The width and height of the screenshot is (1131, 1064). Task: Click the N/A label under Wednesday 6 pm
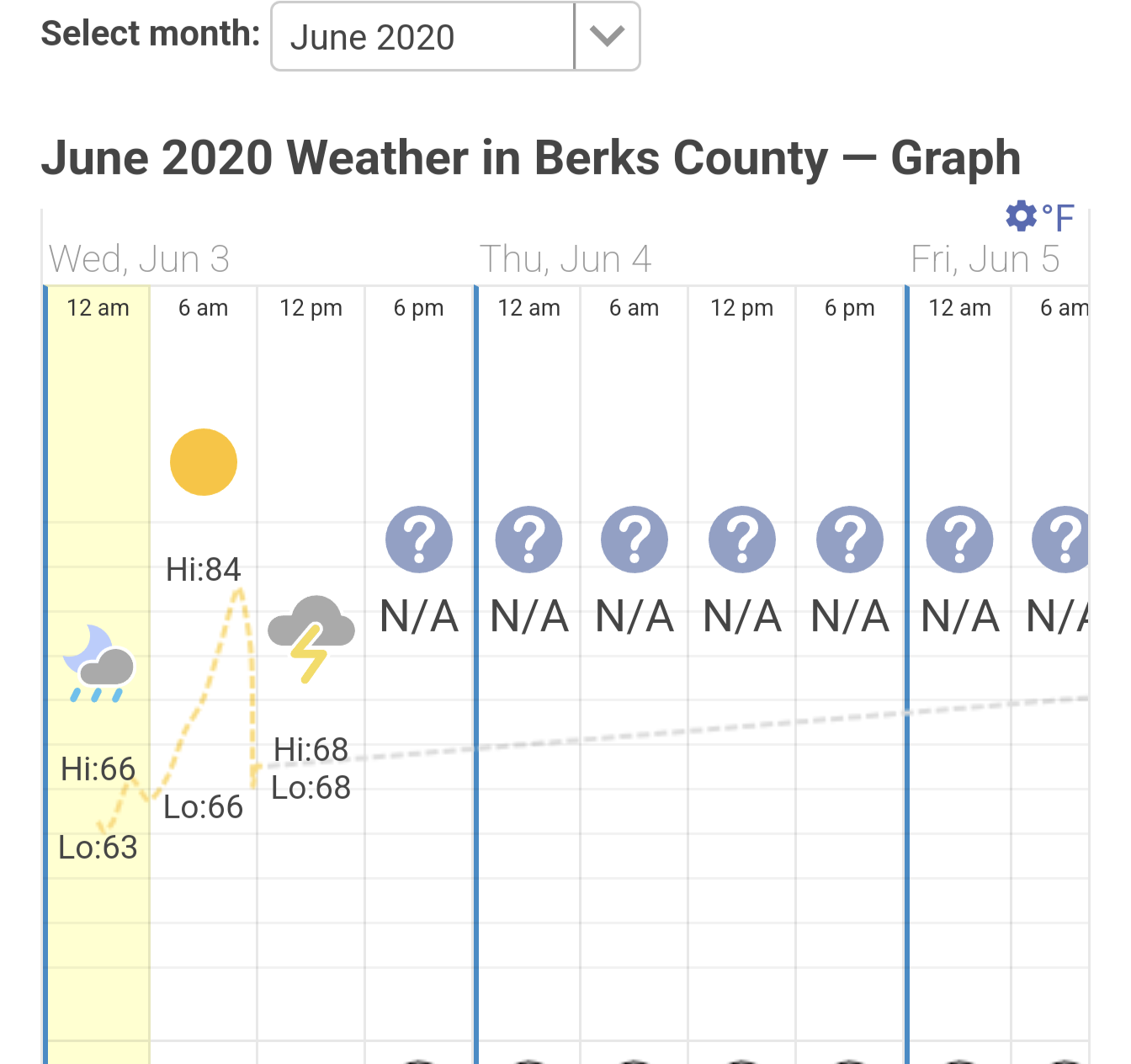(x=419, y=616)
